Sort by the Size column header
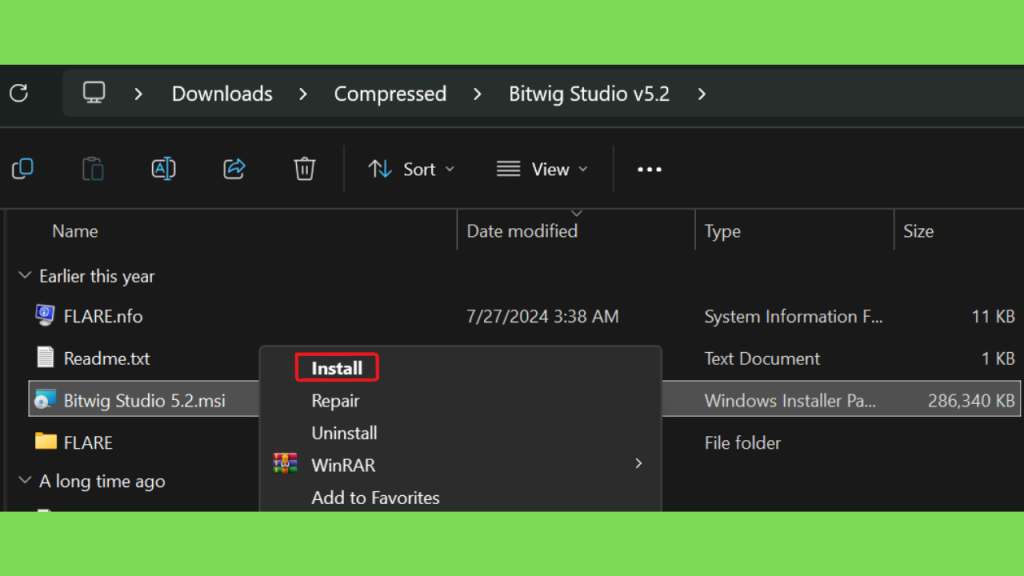The height and width of the screenshot is (576, 1024). click(x=918, y=231)
